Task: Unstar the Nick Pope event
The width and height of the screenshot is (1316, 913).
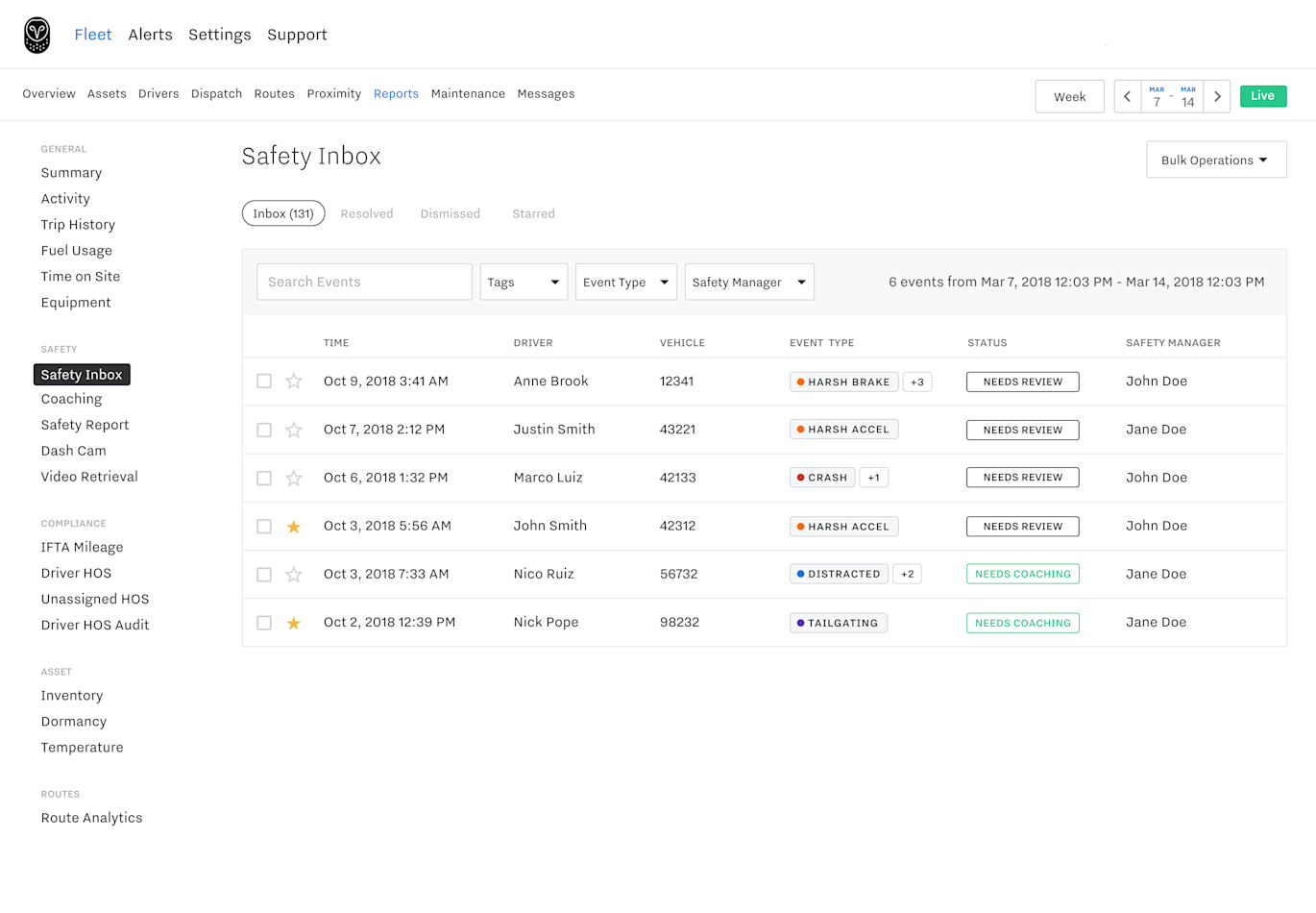Action: (x=294, y=623)
